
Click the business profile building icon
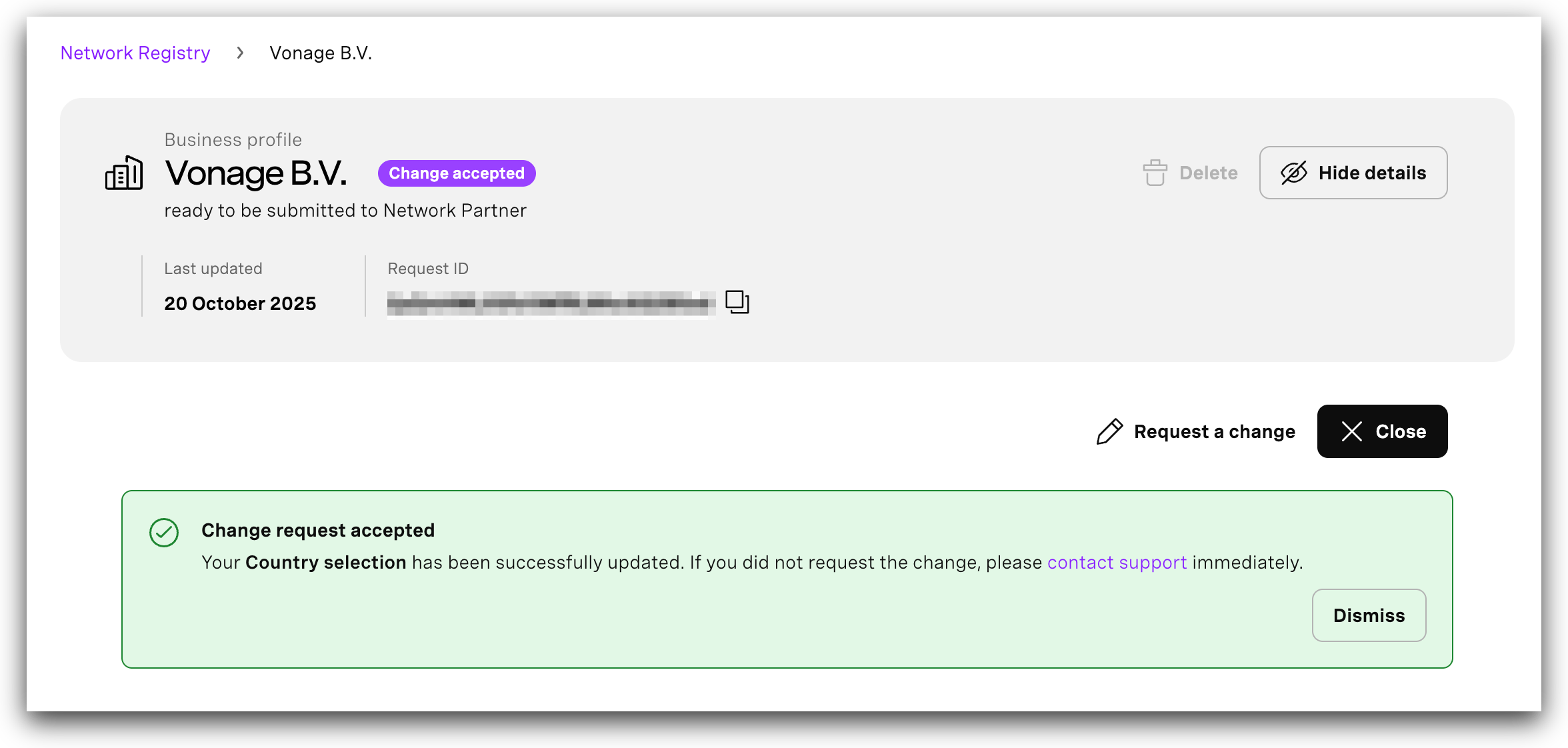[124, 174]
